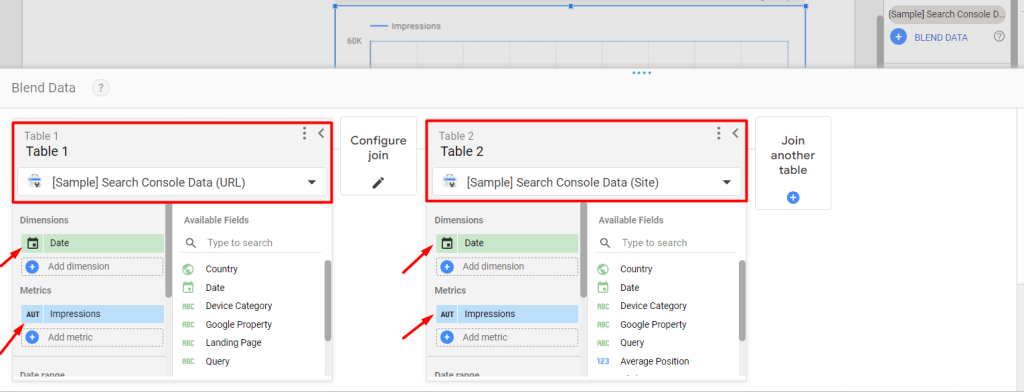Open Table 1 three-dot options menu
The image size is (1024, 392).
coord(304,133)
